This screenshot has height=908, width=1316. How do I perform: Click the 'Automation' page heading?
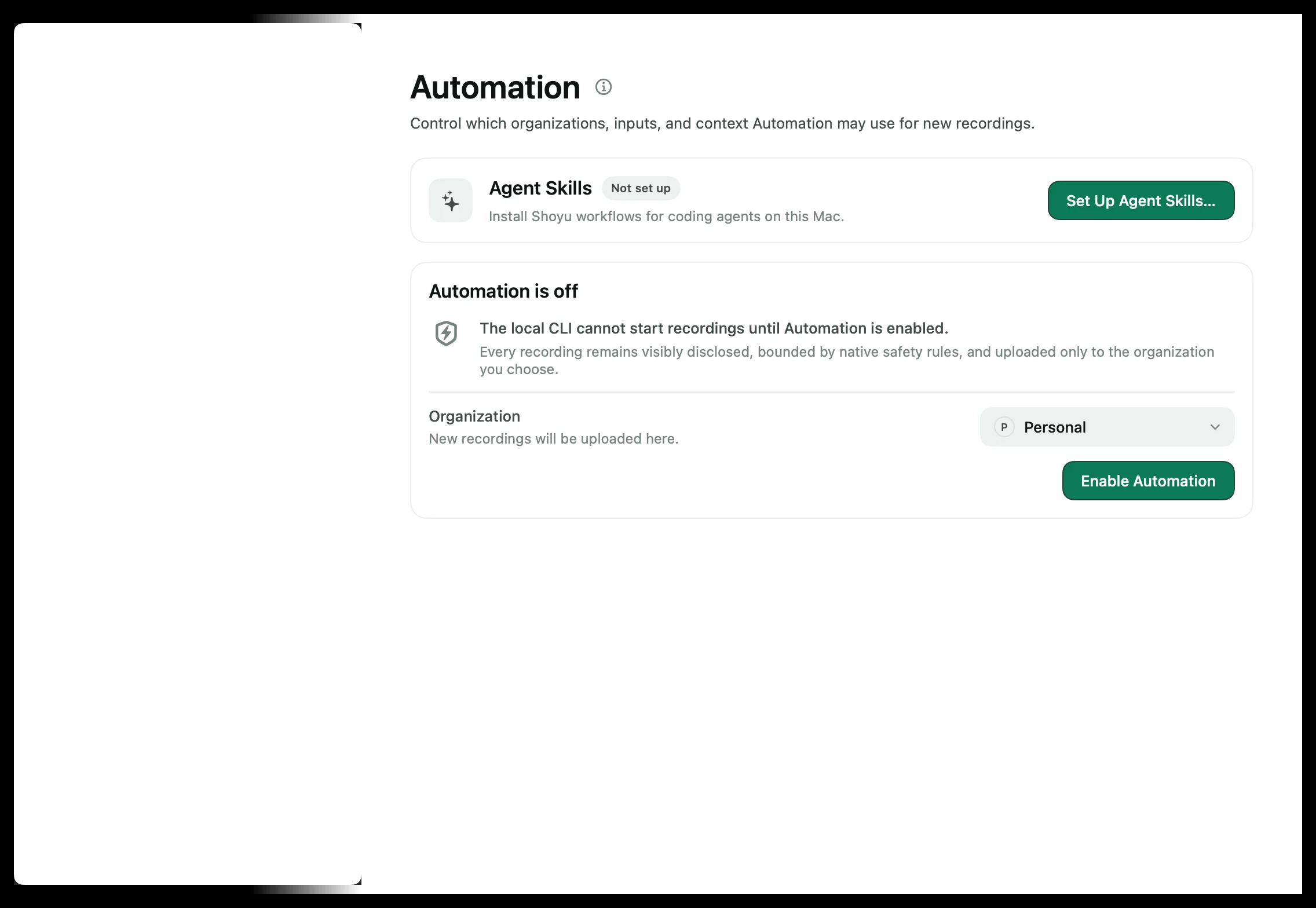[495, 87]
